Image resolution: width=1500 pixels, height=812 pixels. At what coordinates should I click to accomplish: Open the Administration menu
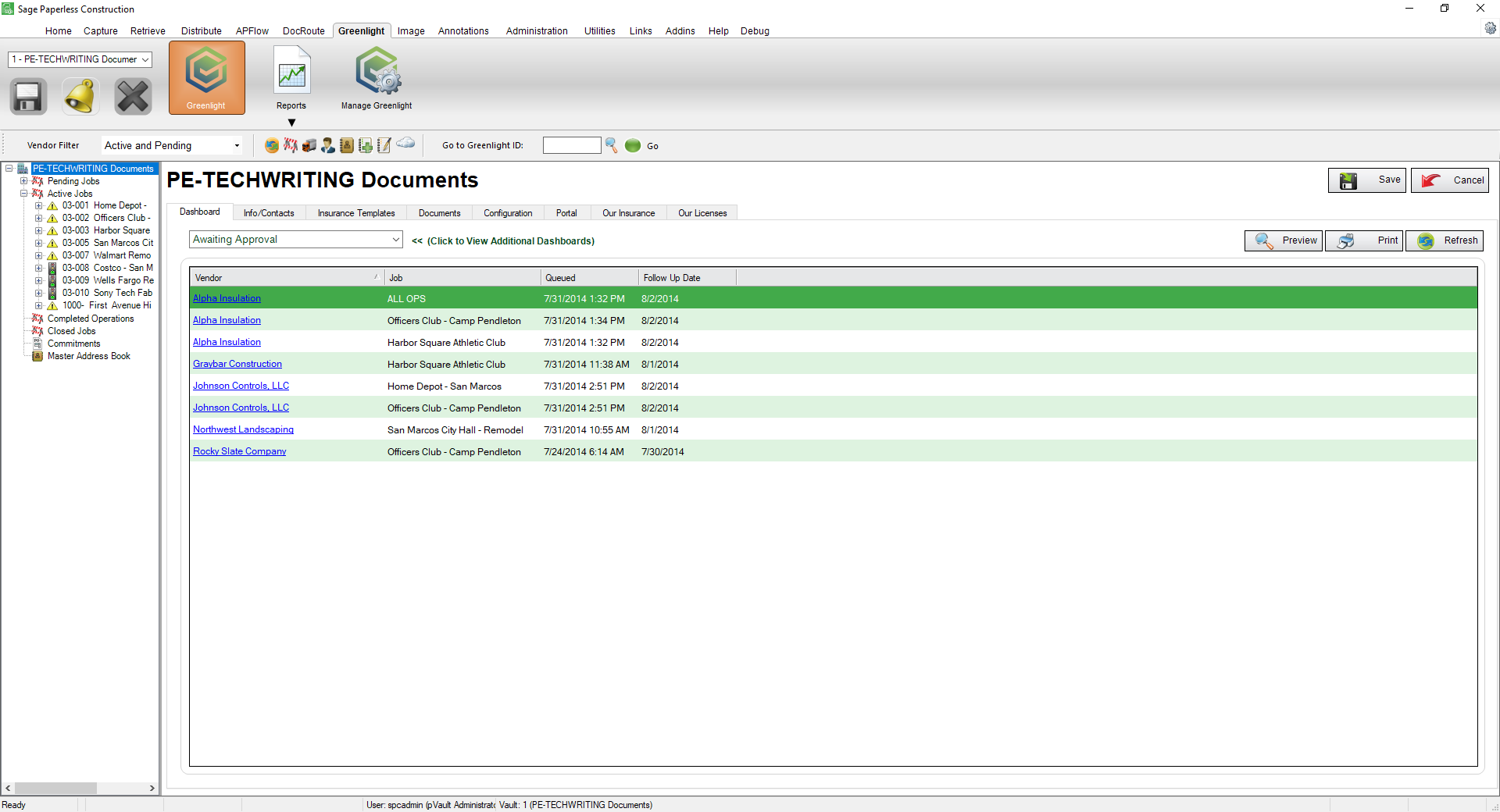537,31
